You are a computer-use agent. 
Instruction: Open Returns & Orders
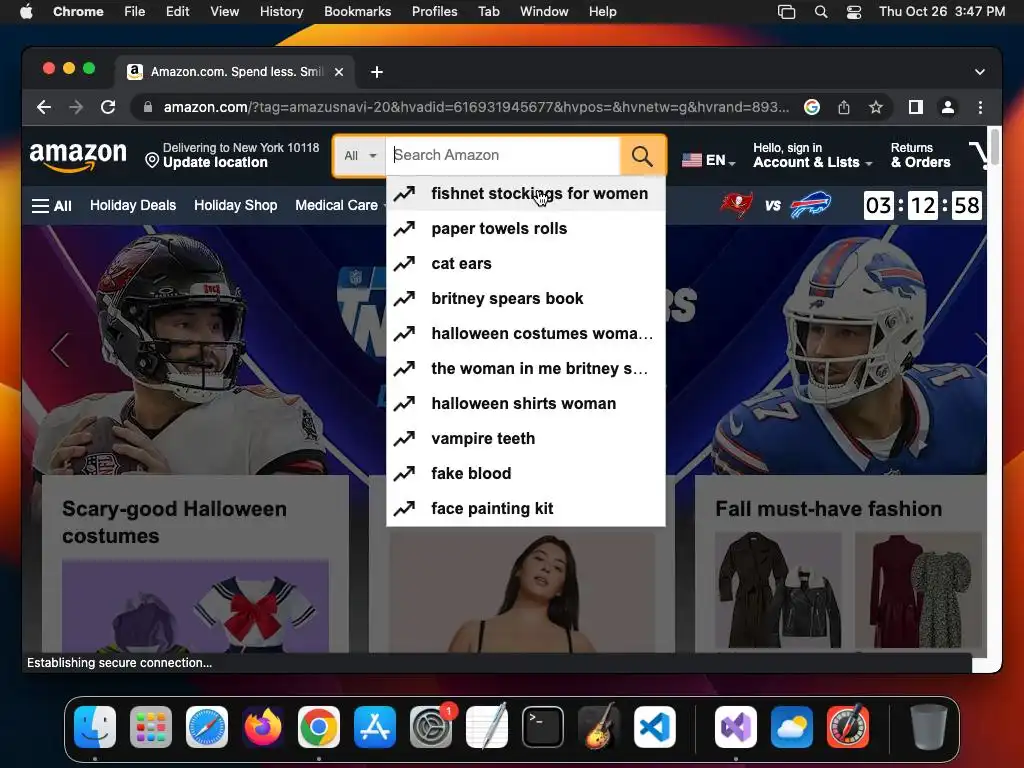click(921, 155)
